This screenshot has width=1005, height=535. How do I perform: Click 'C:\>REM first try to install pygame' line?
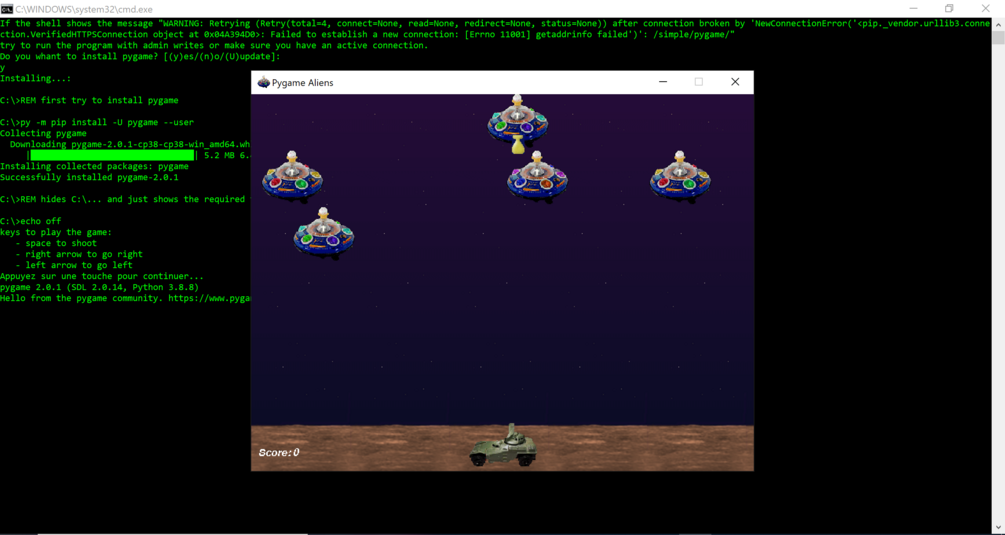(89, 100)
